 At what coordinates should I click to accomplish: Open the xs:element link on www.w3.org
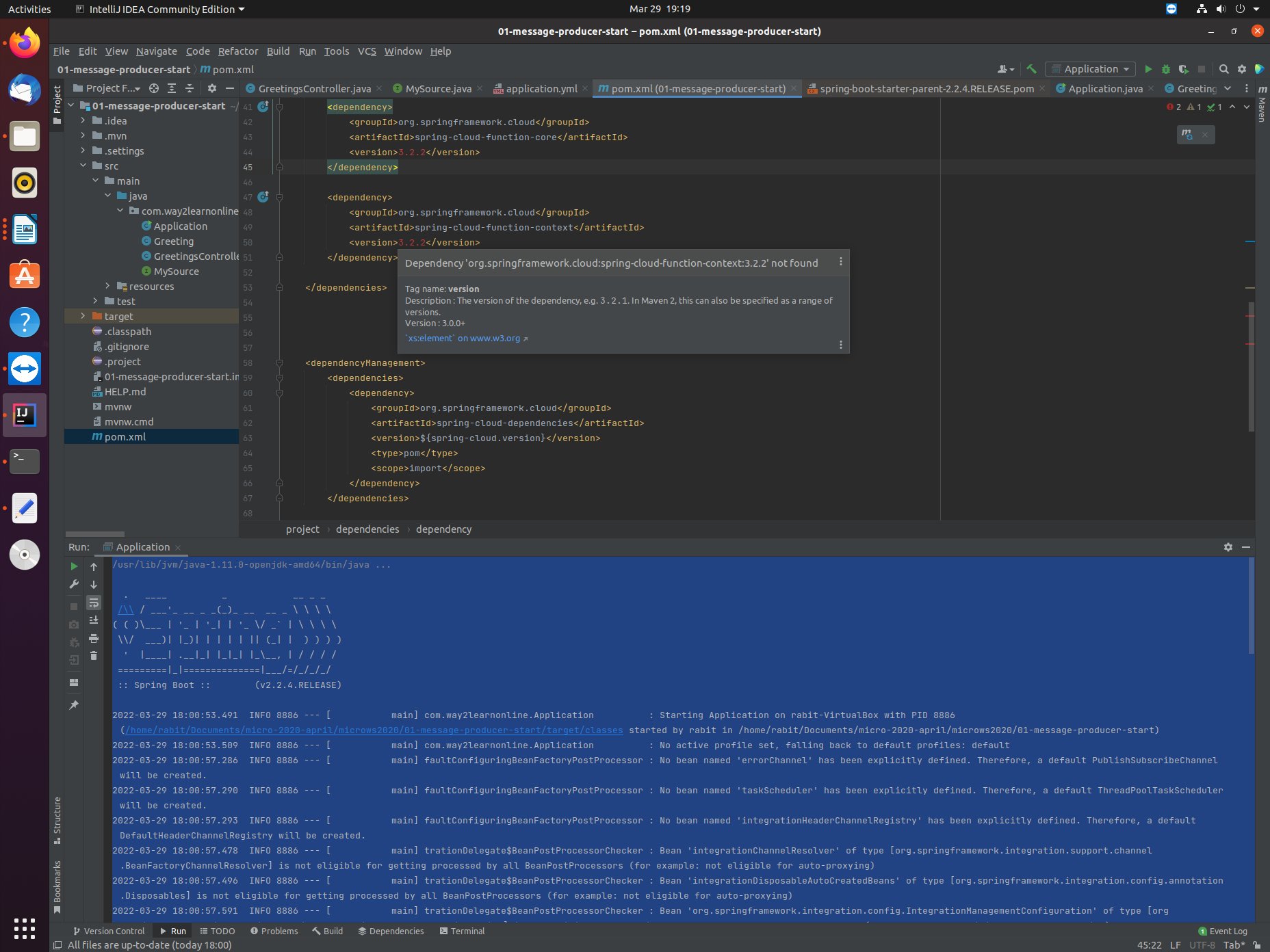click(x=467, y=339)
